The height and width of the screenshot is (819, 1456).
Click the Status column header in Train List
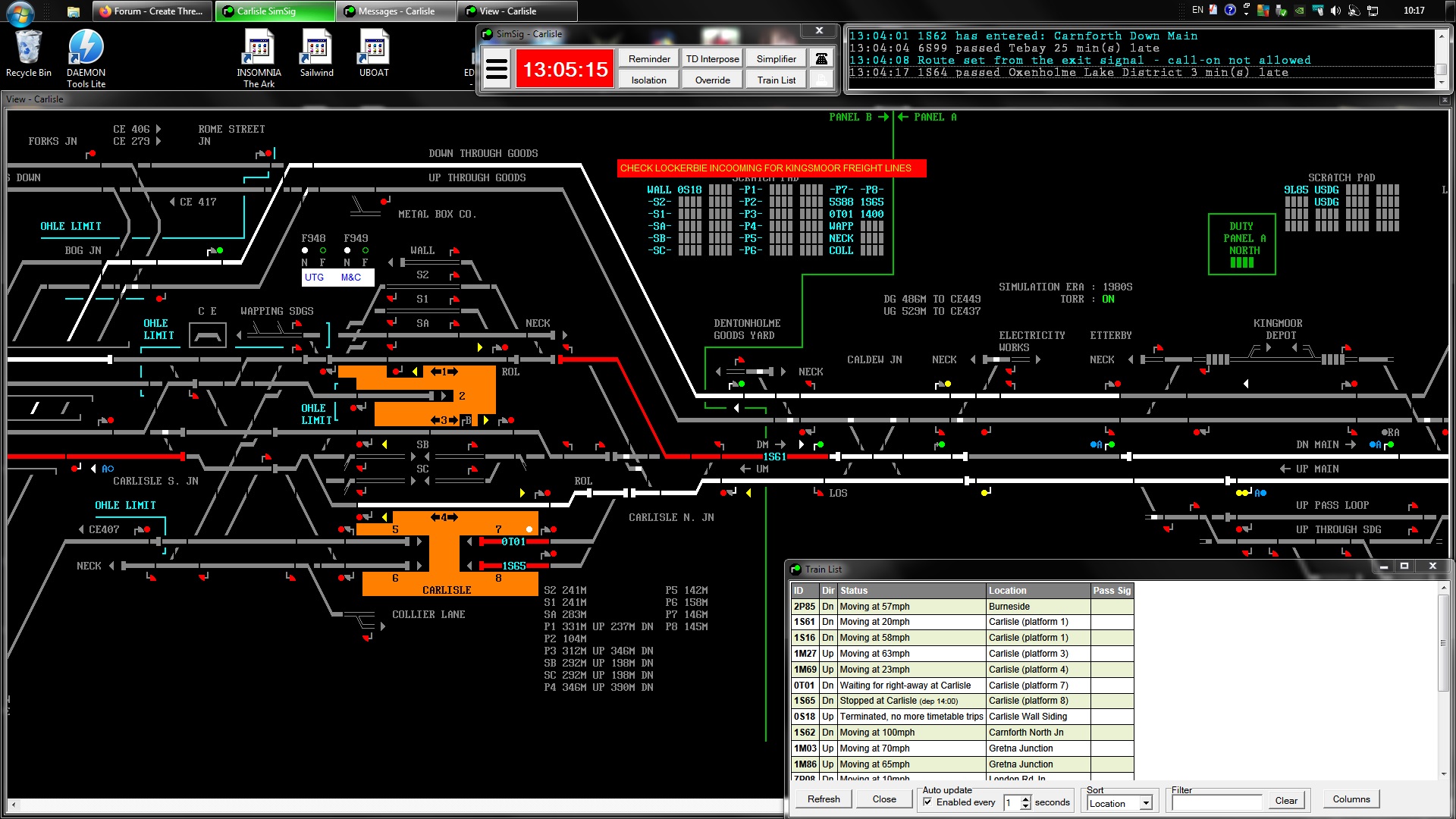click(x=911, y=591)
